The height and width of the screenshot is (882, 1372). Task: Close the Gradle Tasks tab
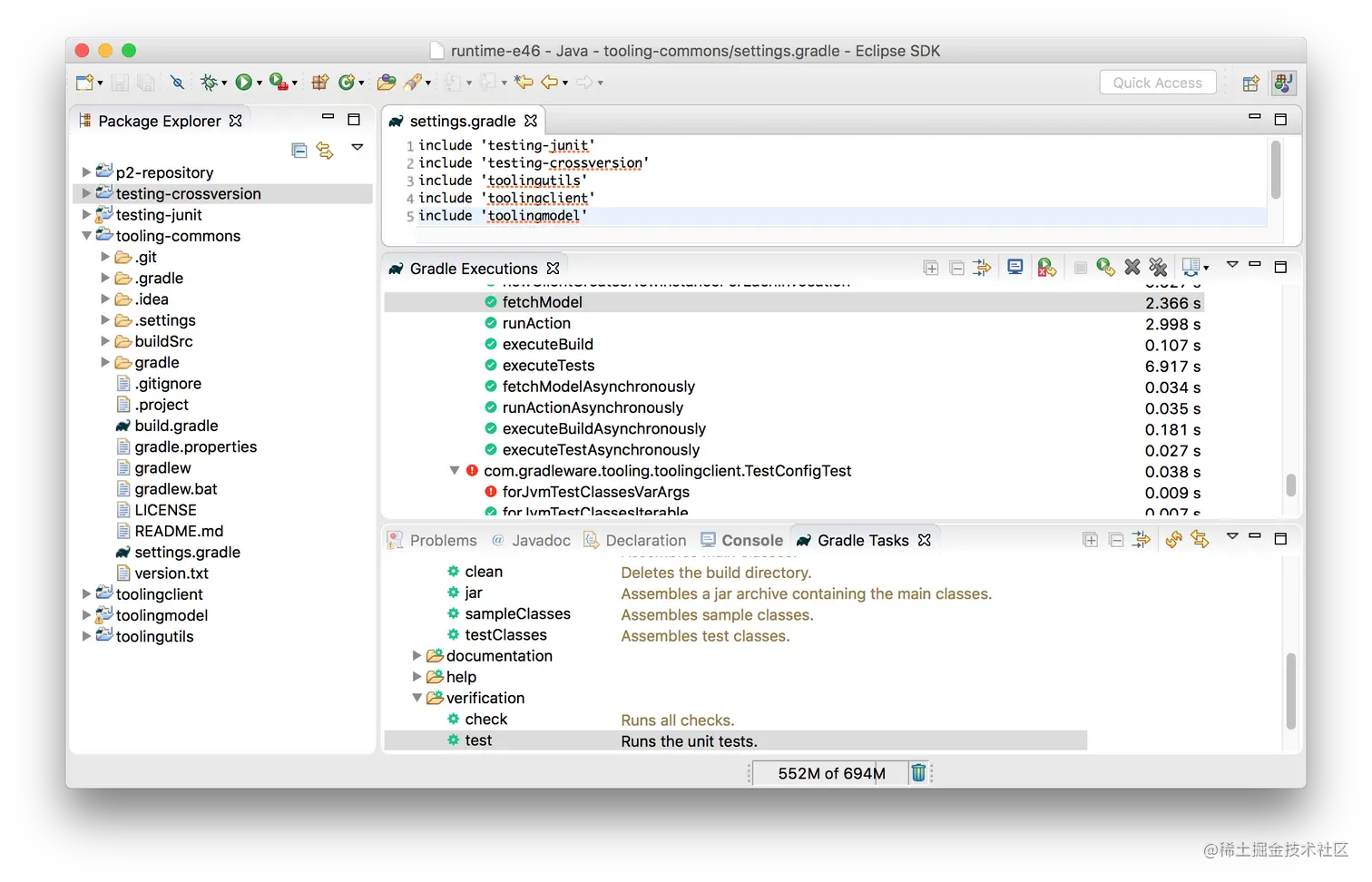pyautogui.click(x=925, y=540)
